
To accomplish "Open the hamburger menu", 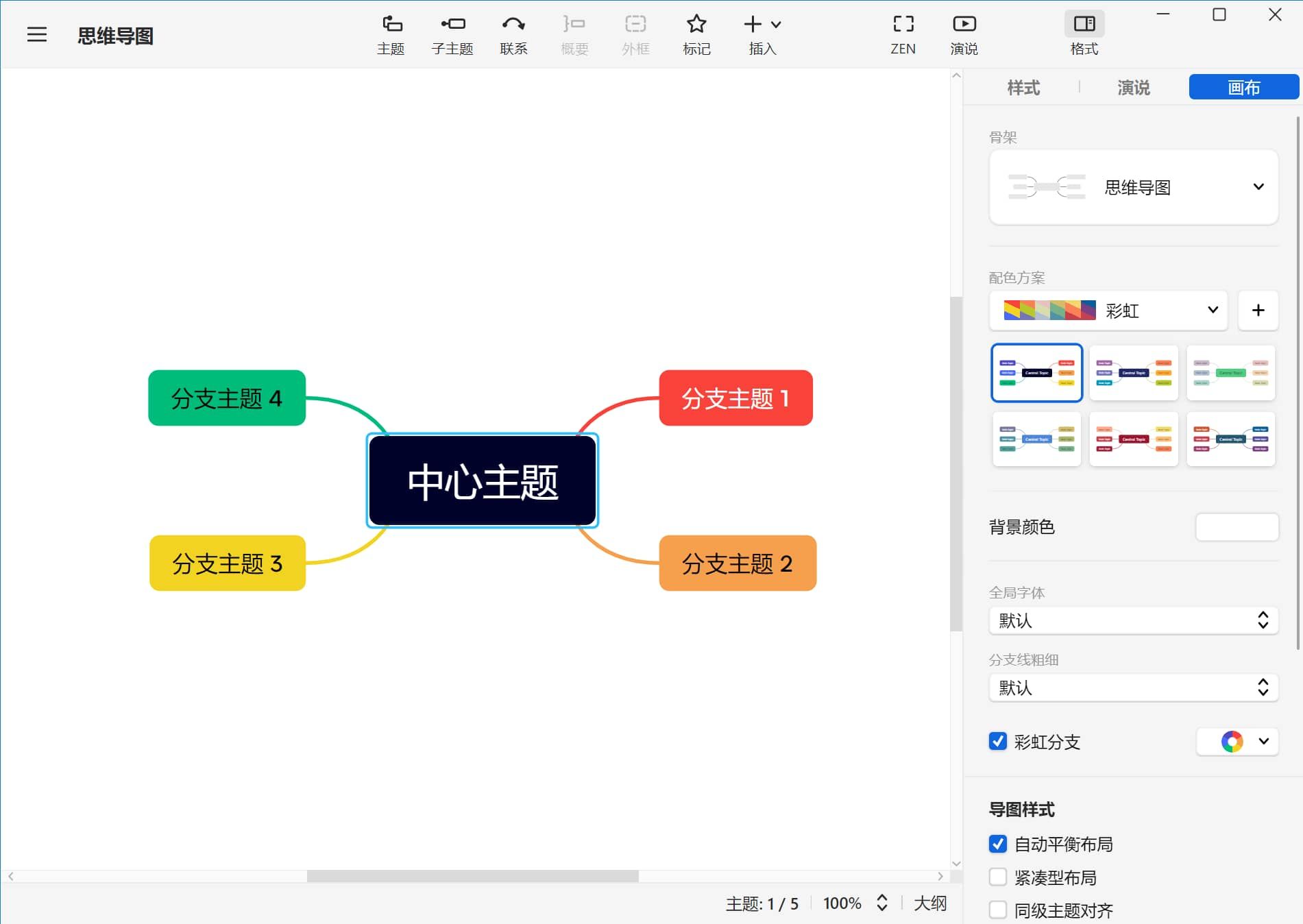I will [36, 34].
